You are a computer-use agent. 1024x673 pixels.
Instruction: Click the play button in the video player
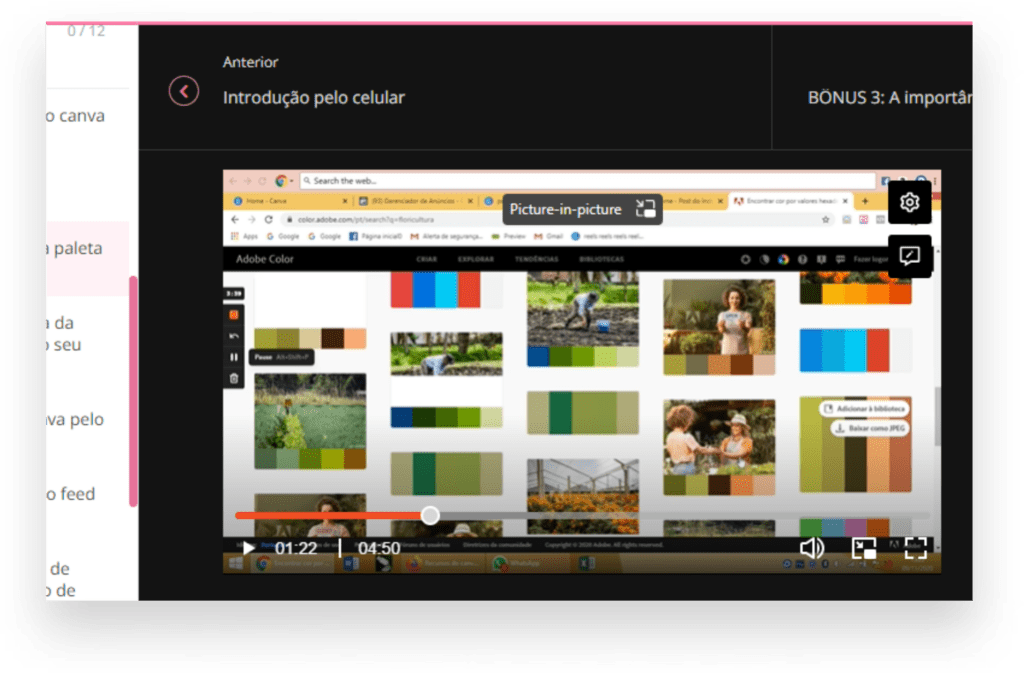coord(248,548)
